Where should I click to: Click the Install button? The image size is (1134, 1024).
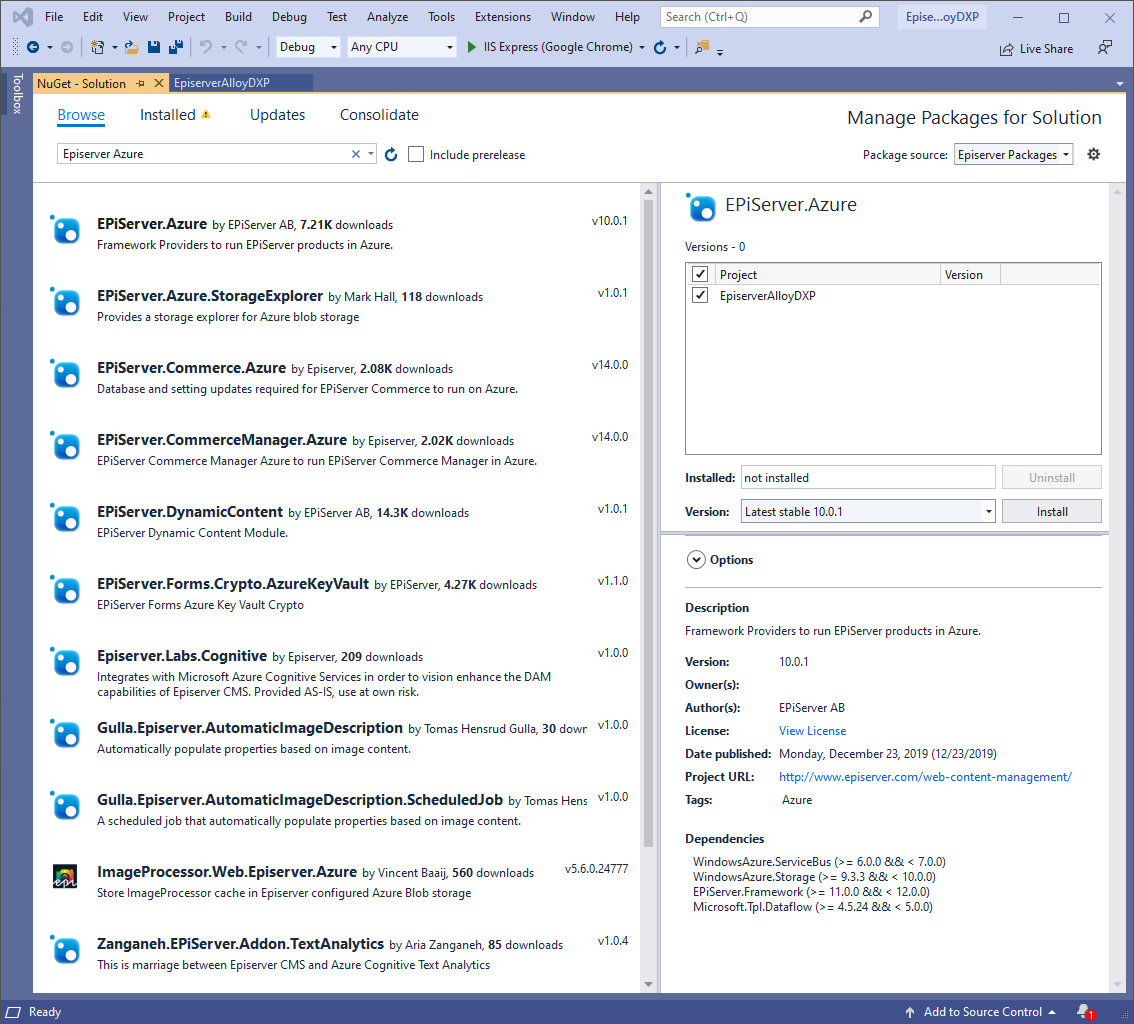(1051, 511)
